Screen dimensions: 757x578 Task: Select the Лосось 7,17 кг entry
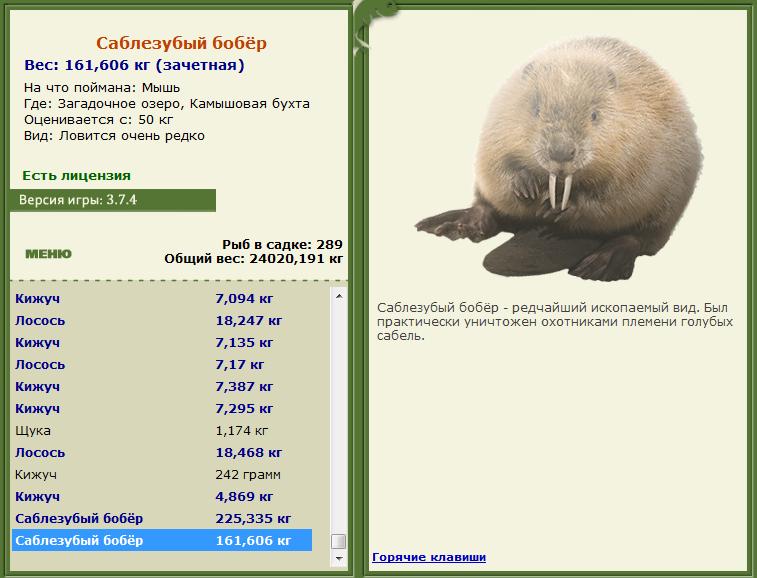[x=162, y=365]
